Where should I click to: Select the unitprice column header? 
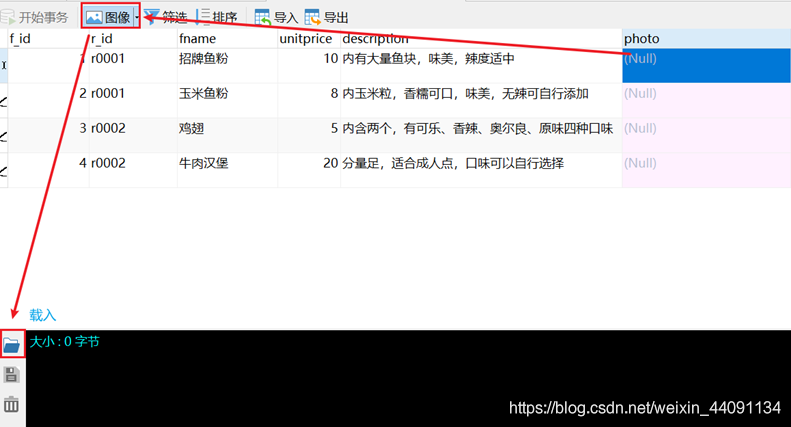click(x=309, y=39)
